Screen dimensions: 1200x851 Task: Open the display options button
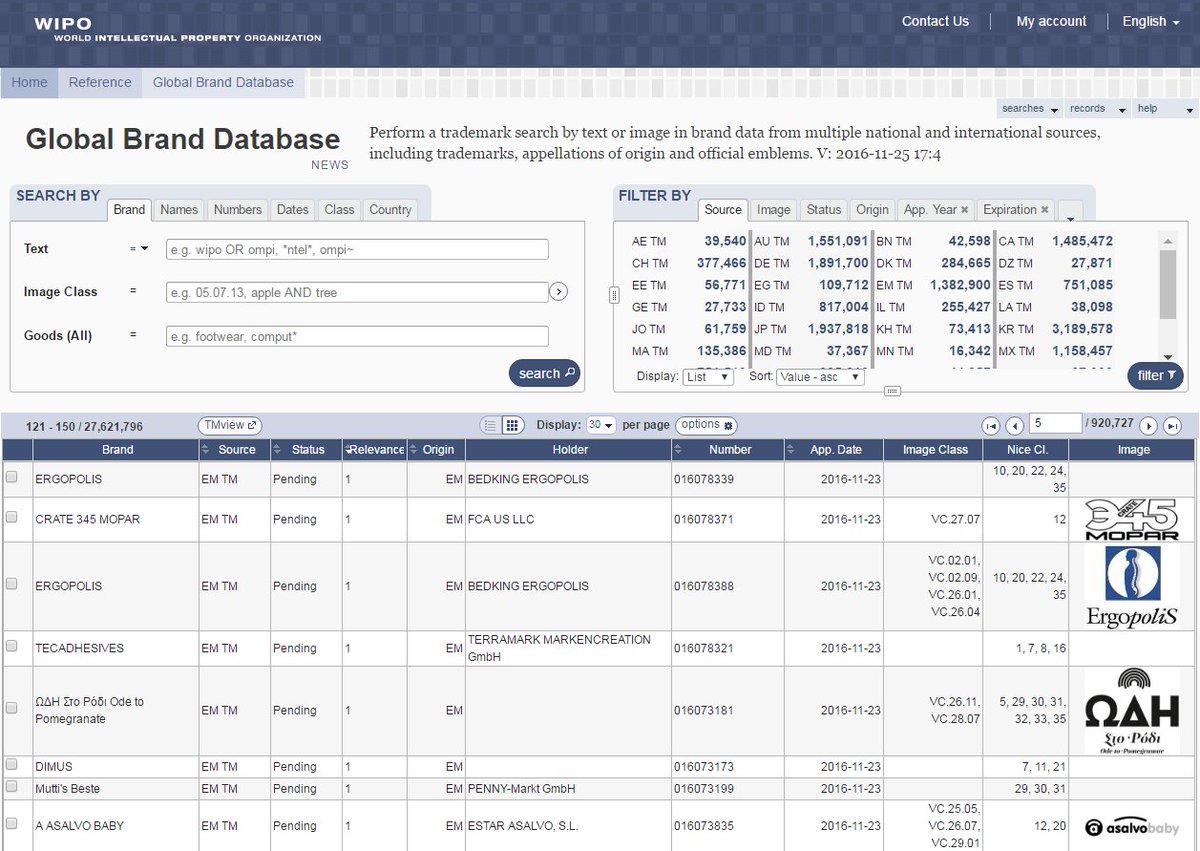point(706,425)
